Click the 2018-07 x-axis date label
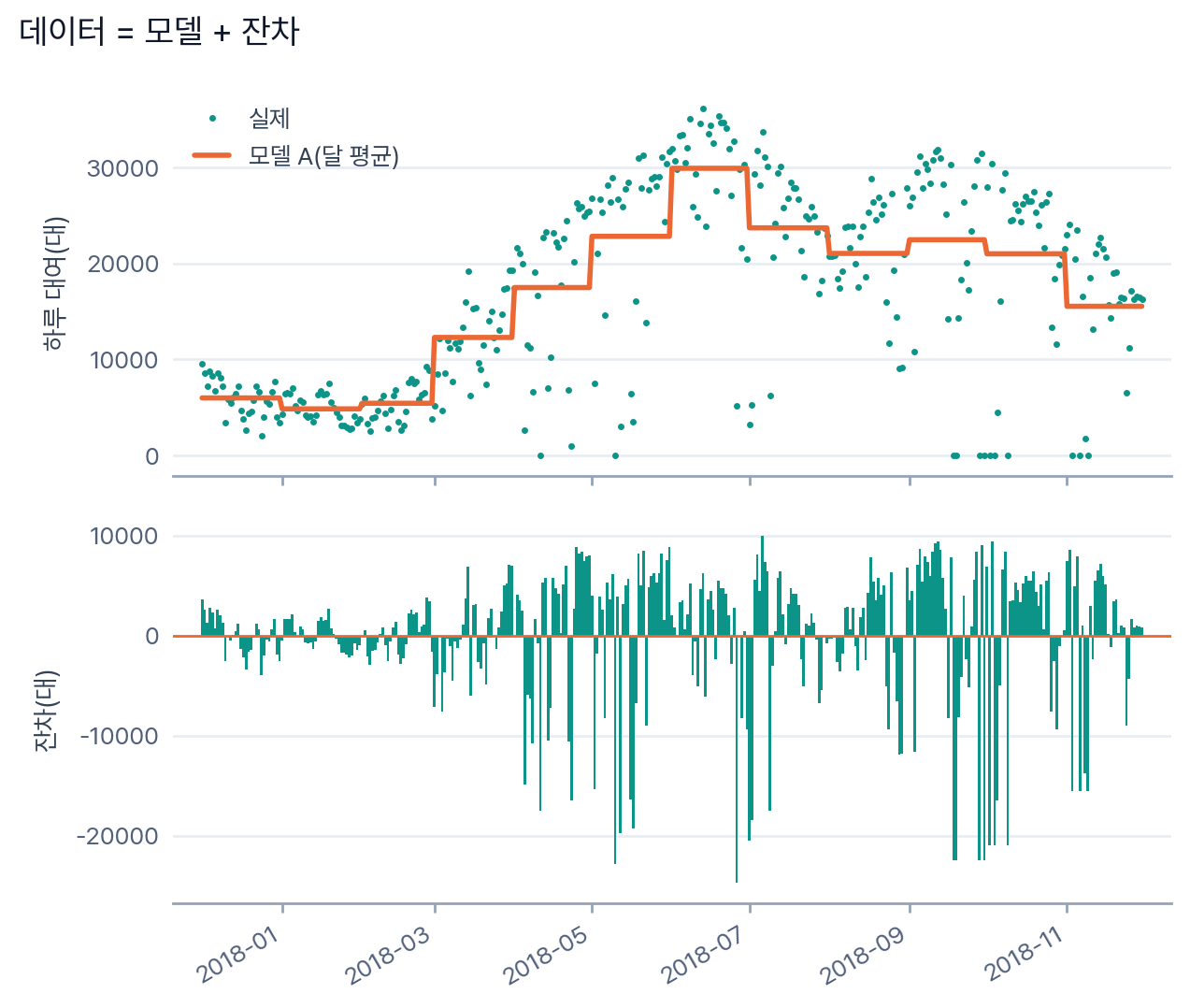The image size is (1190, 1008). coord(705,955)
